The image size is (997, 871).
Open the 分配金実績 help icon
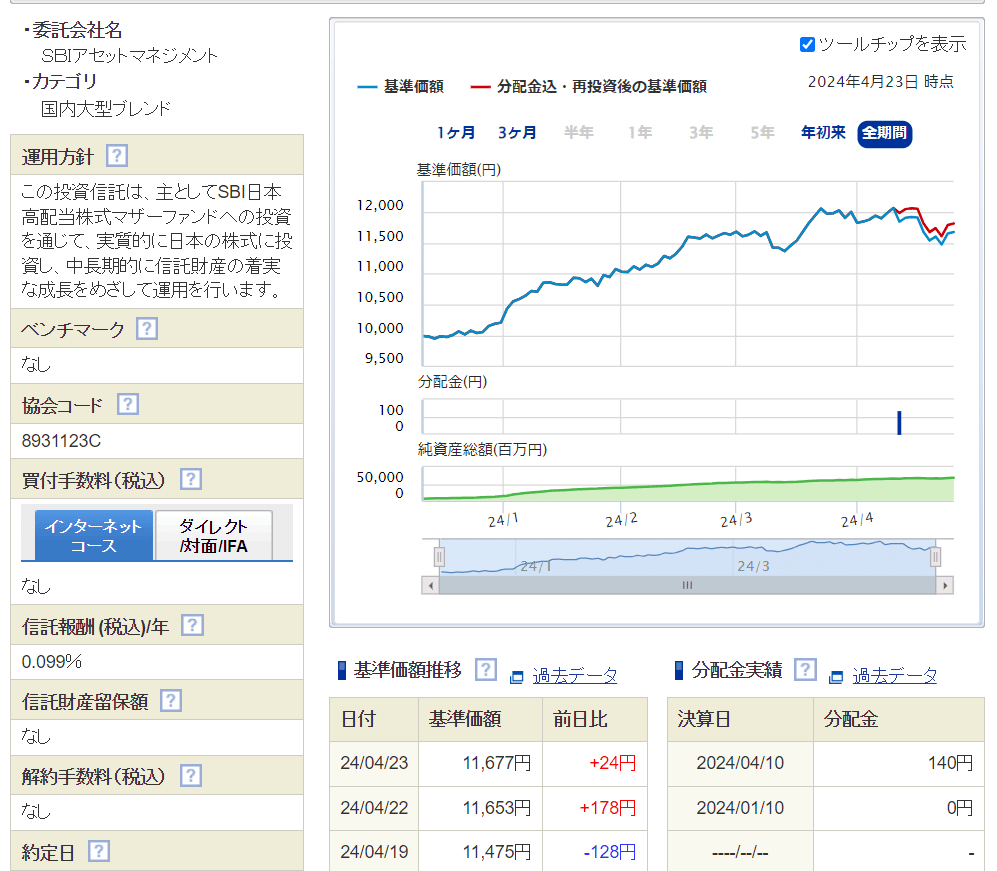(805, 670)
